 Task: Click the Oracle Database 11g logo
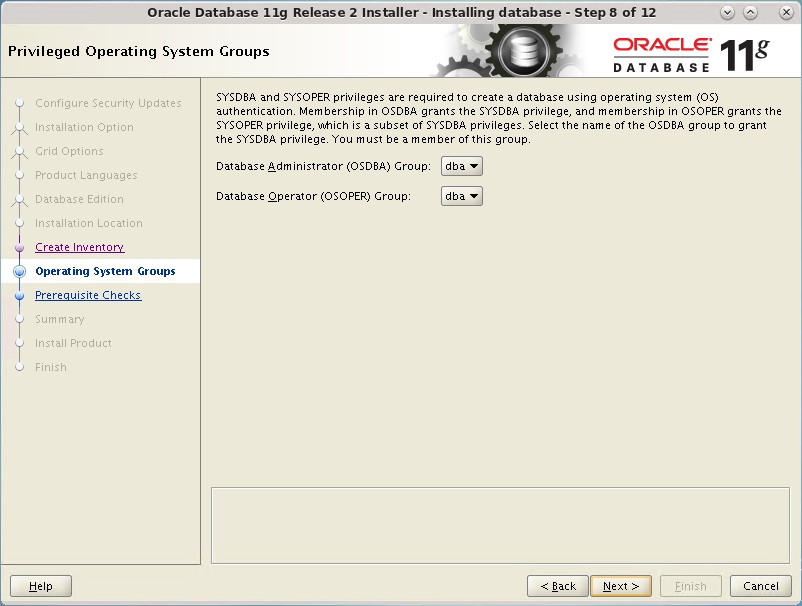(x=690, y=54)
